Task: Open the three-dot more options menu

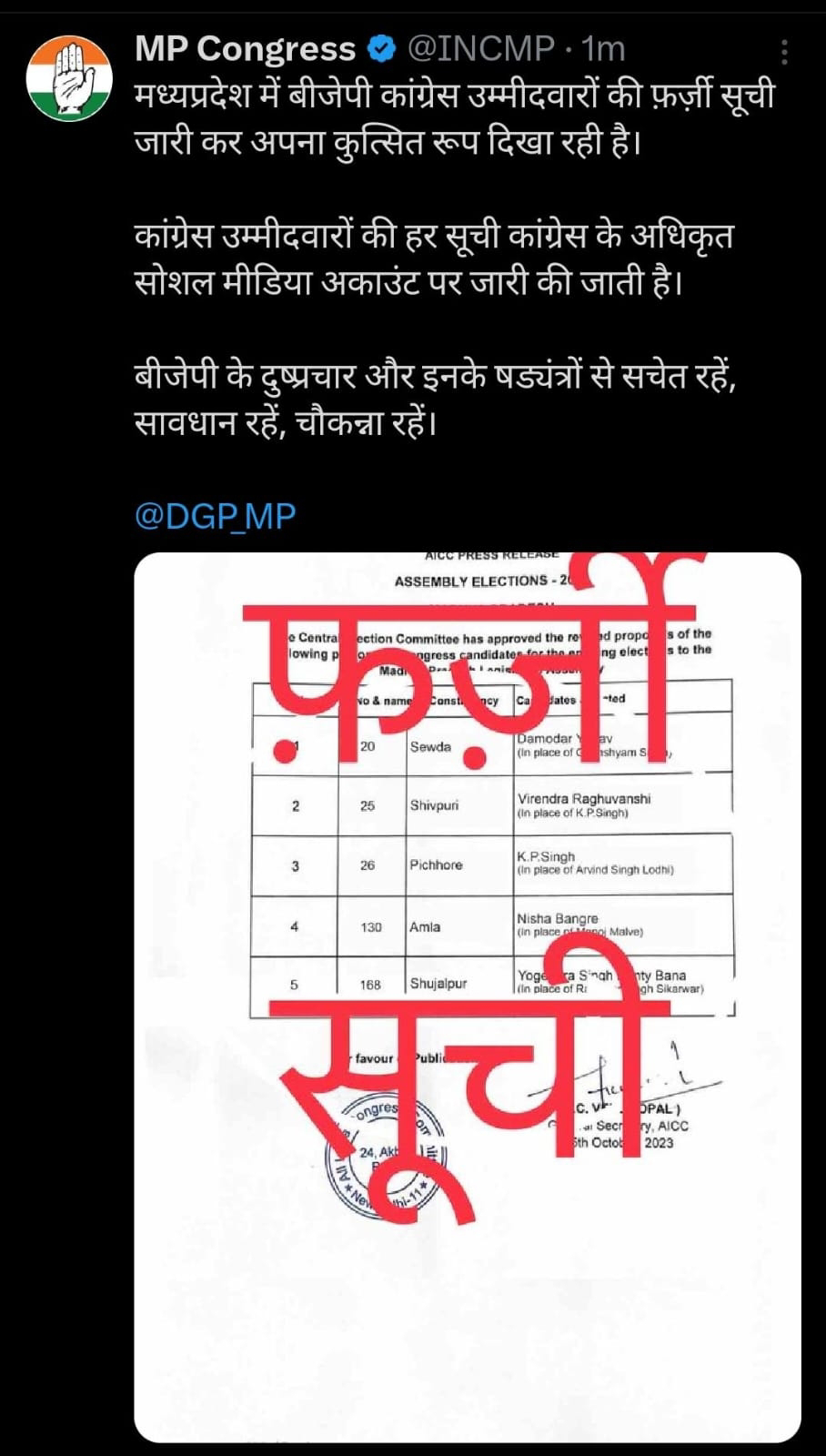Action: [x=784, y=53]
